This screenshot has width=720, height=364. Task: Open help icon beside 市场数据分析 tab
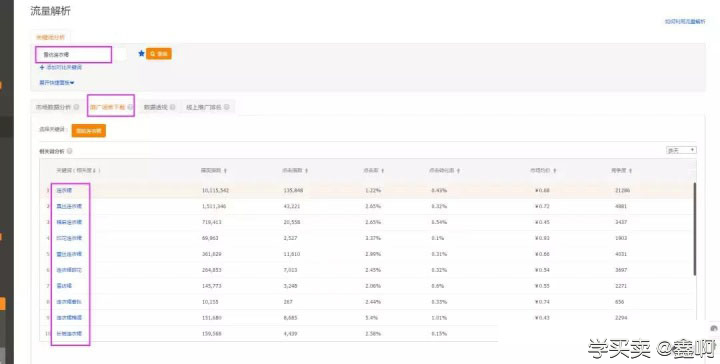tap(77, 107)
